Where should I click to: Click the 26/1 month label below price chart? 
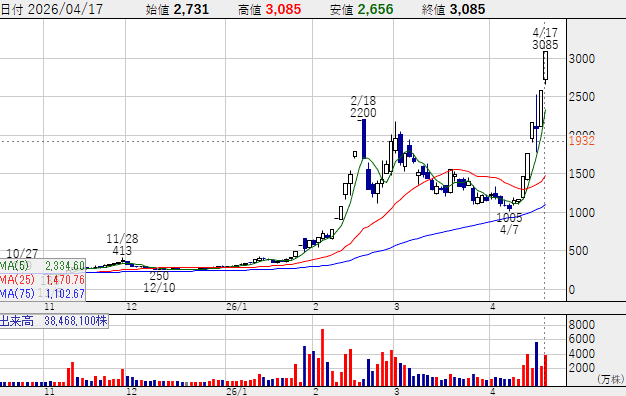(x=236, y=307)
